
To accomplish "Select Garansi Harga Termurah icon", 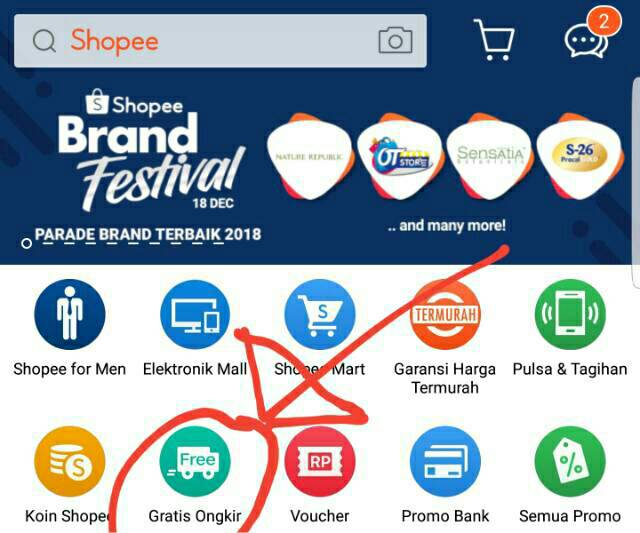I will click(x=445, y=314).
